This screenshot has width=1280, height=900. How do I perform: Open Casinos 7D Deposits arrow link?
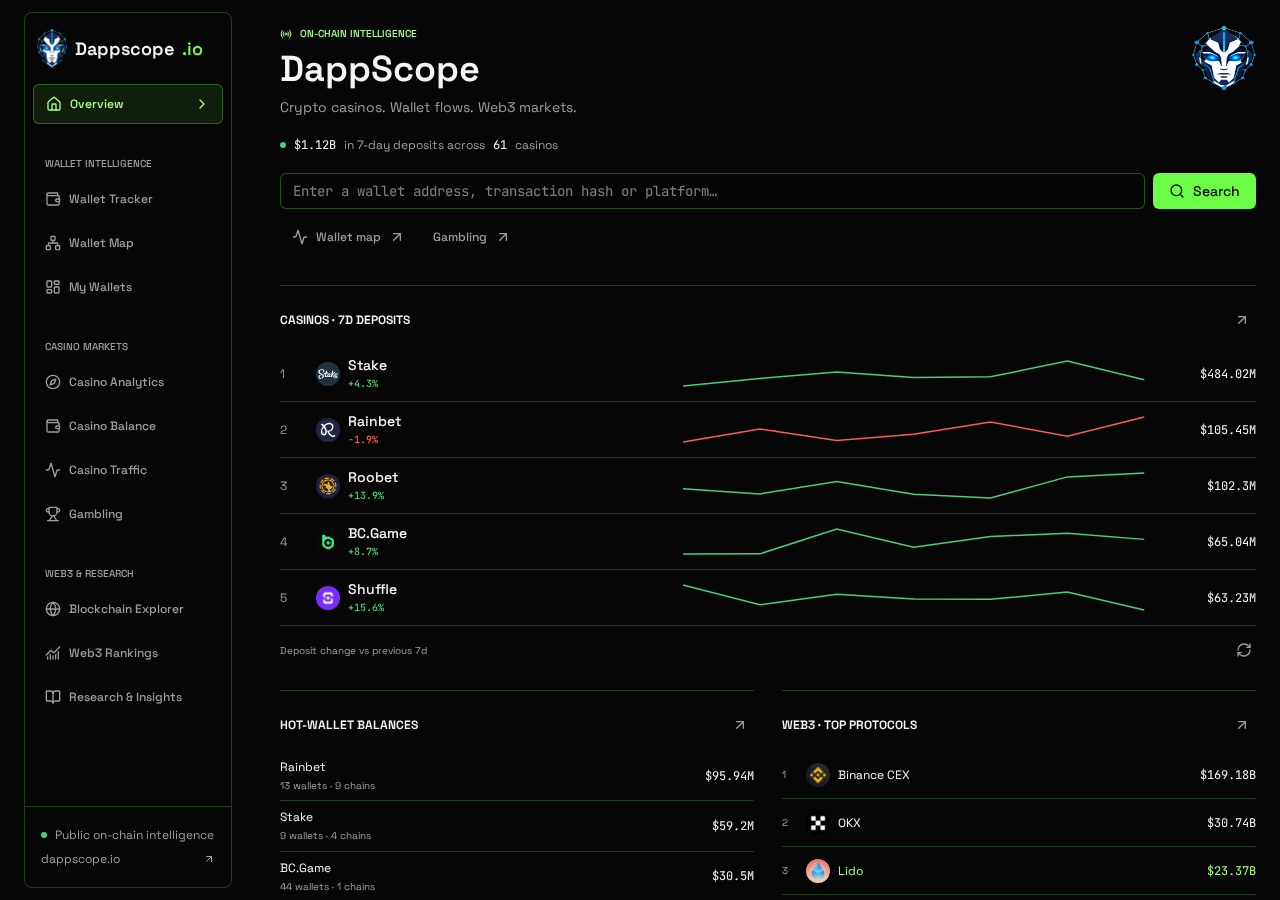(1242, 320)
